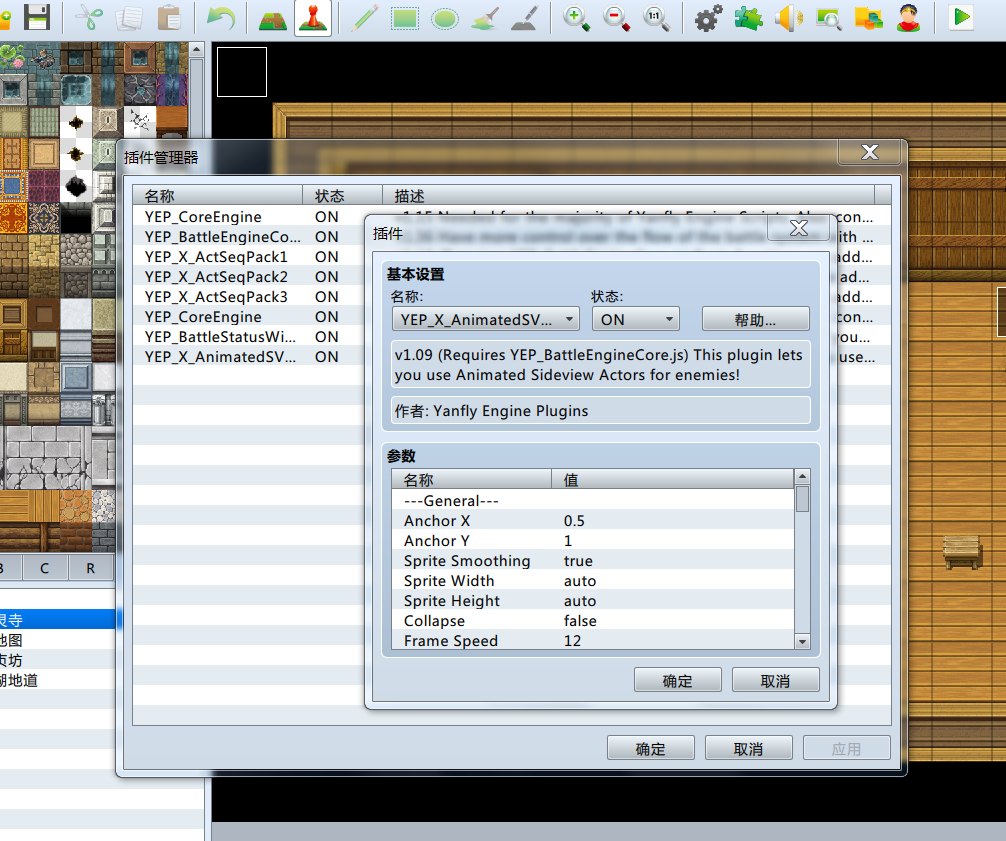Click the Copy icon in the toolbar
The height and width of the screenshot is (841, 1006).
point(129,17)
